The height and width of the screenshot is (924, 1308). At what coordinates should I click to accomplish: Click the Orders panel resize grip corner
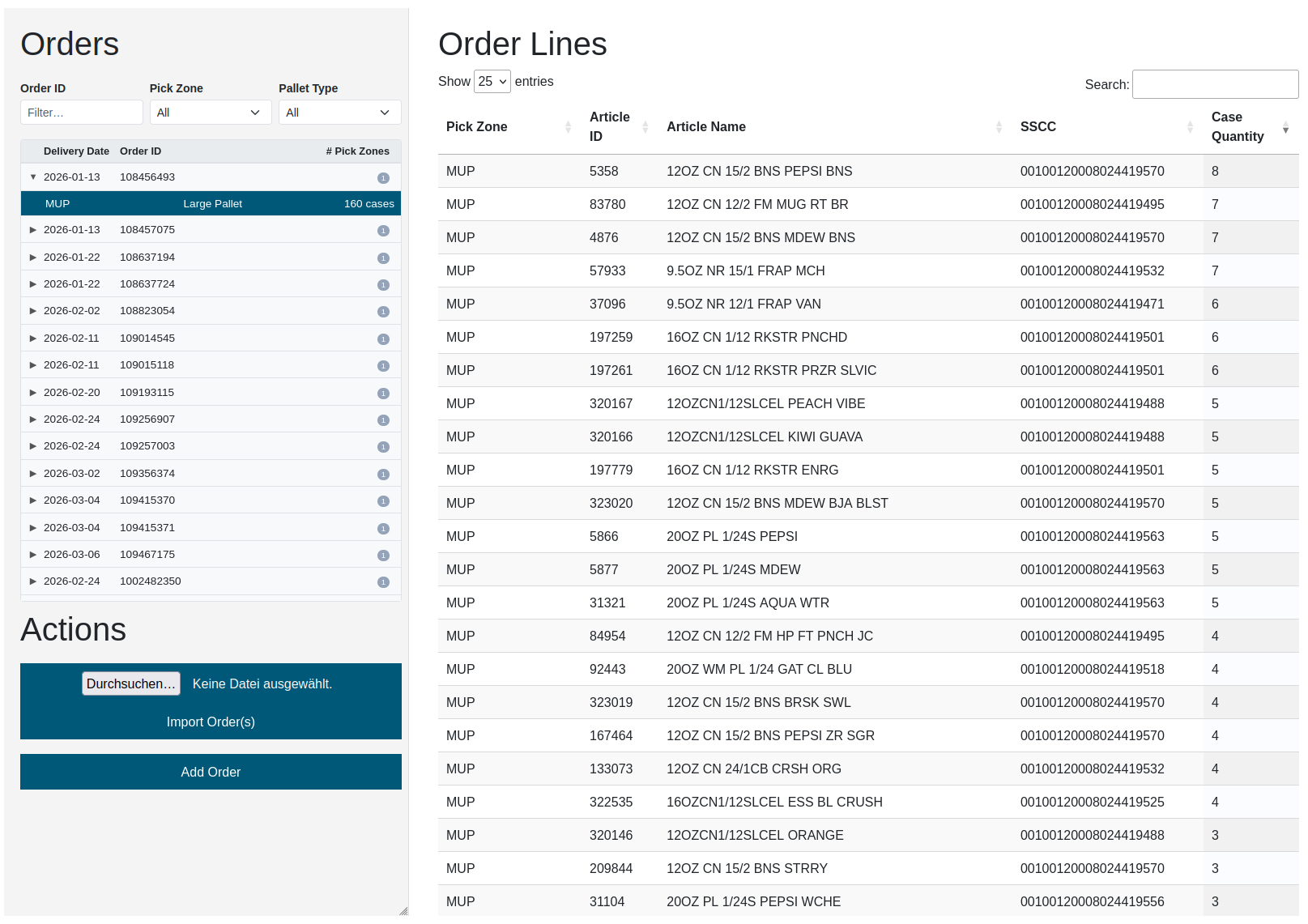coord(403,911)
